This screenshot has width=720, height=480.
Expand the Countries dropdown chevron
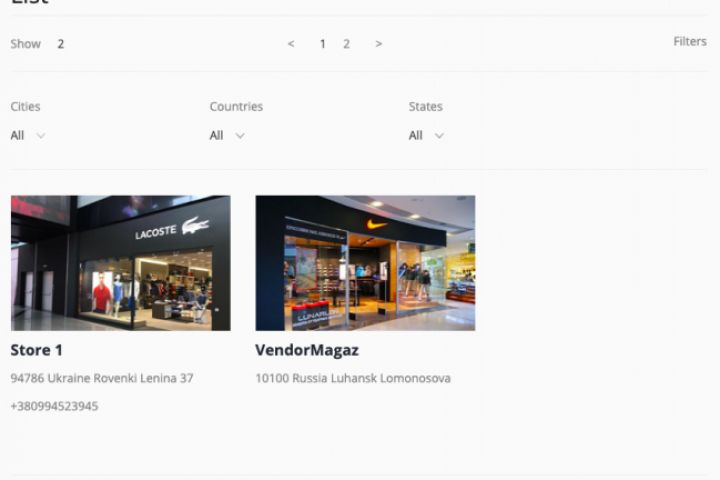tap(240, 136)
